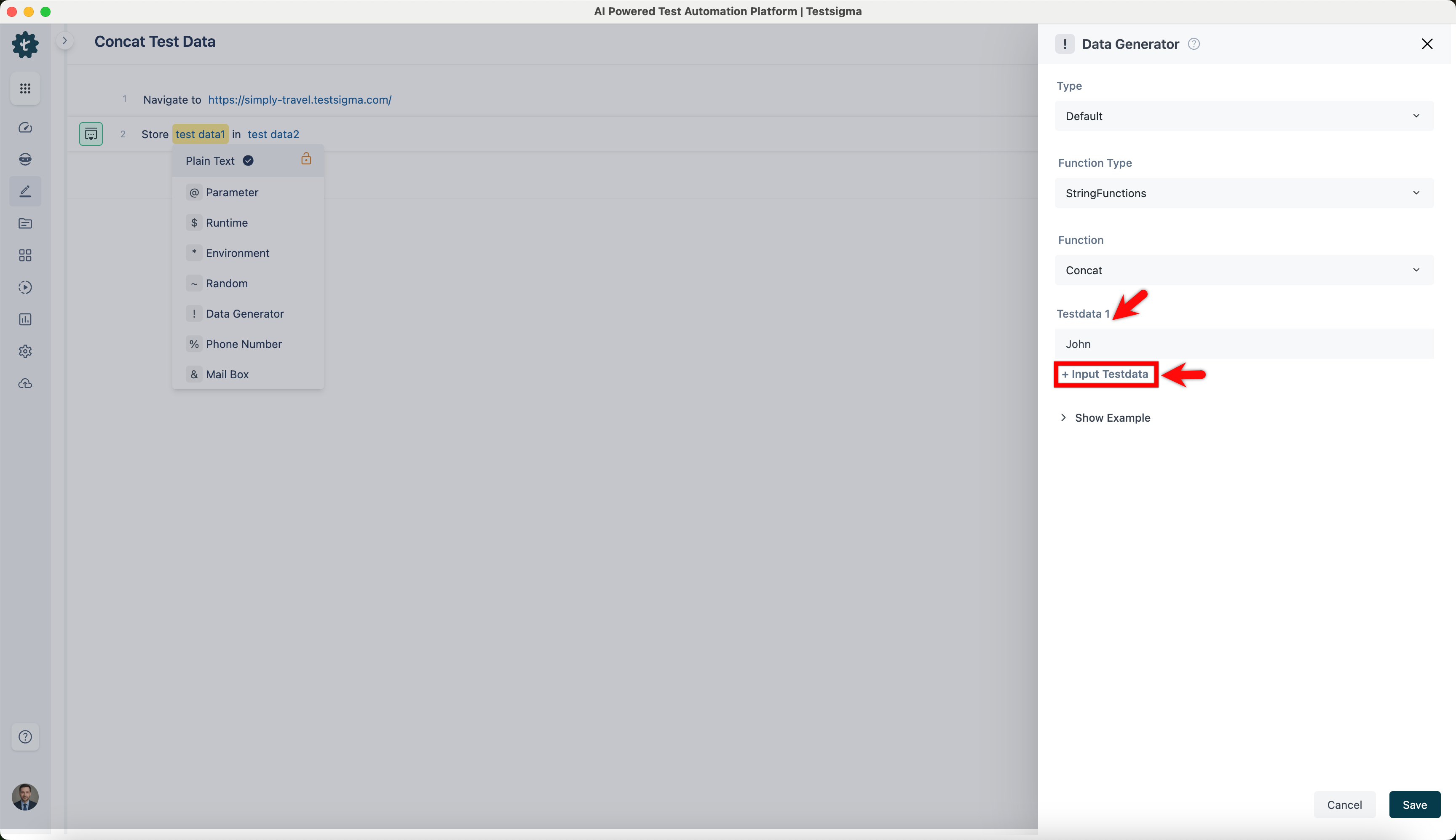Choose Data Generator from the type menu
The width and height of the screenshot is (1456, 840).
coord(244,314)
